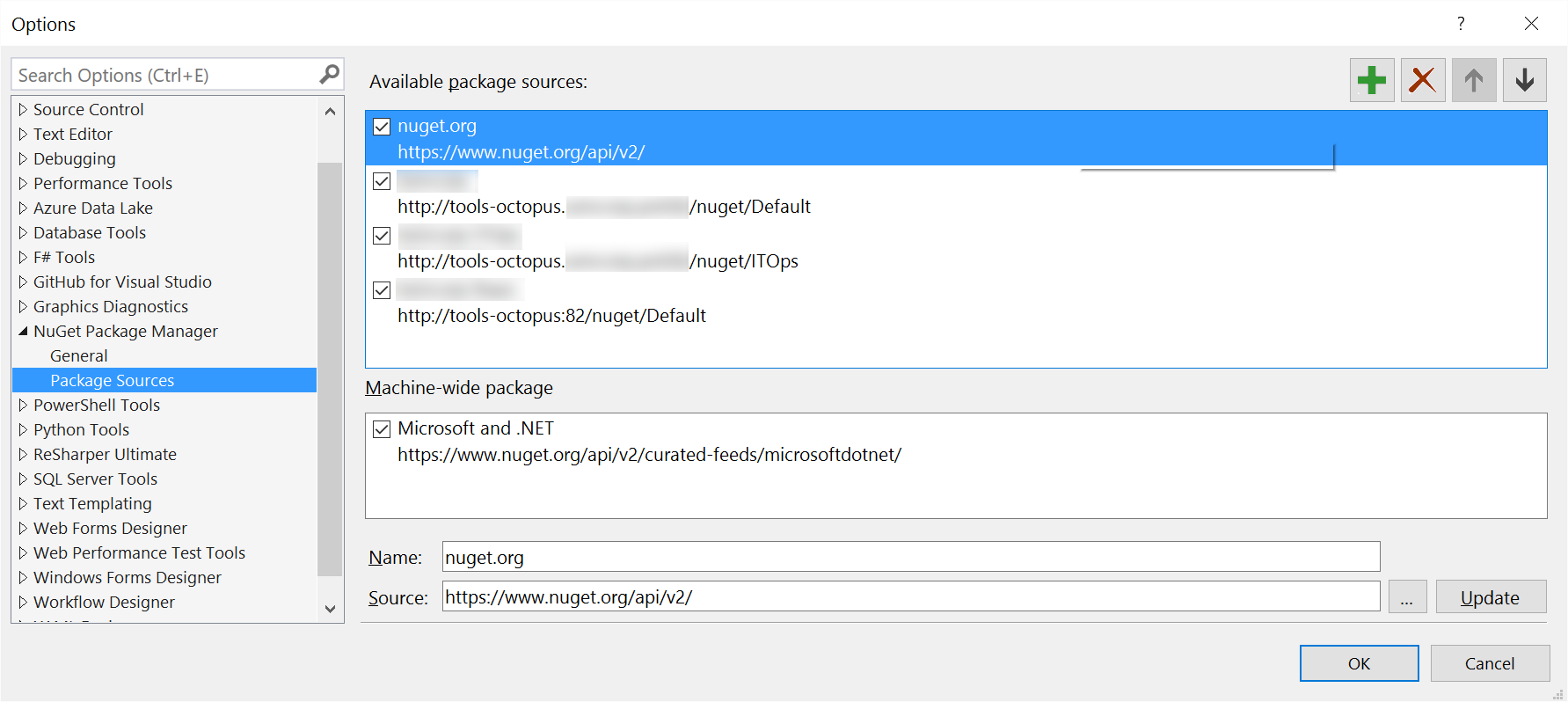The height and width of the screenshot is (702, 1568).
Task: Click the Cancel button
Action: pos(1490,663)
